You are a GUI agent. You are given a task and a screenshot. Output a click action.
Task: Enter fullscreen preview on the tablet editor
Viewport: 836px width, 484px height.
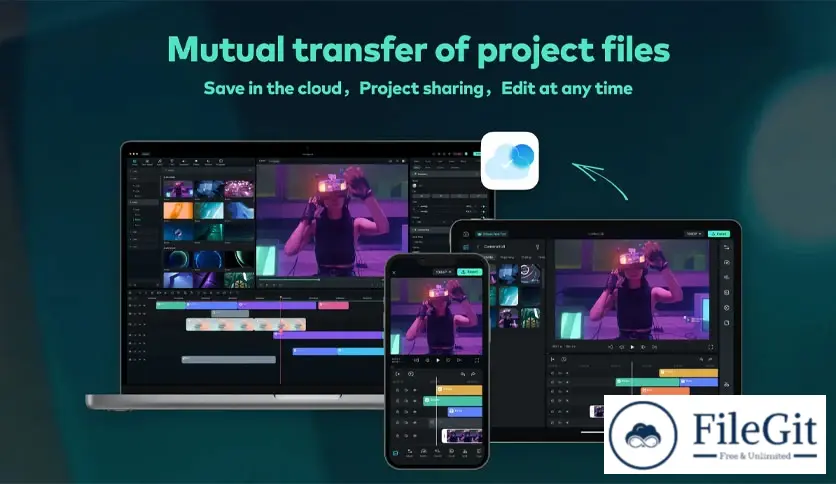point(711,347)
